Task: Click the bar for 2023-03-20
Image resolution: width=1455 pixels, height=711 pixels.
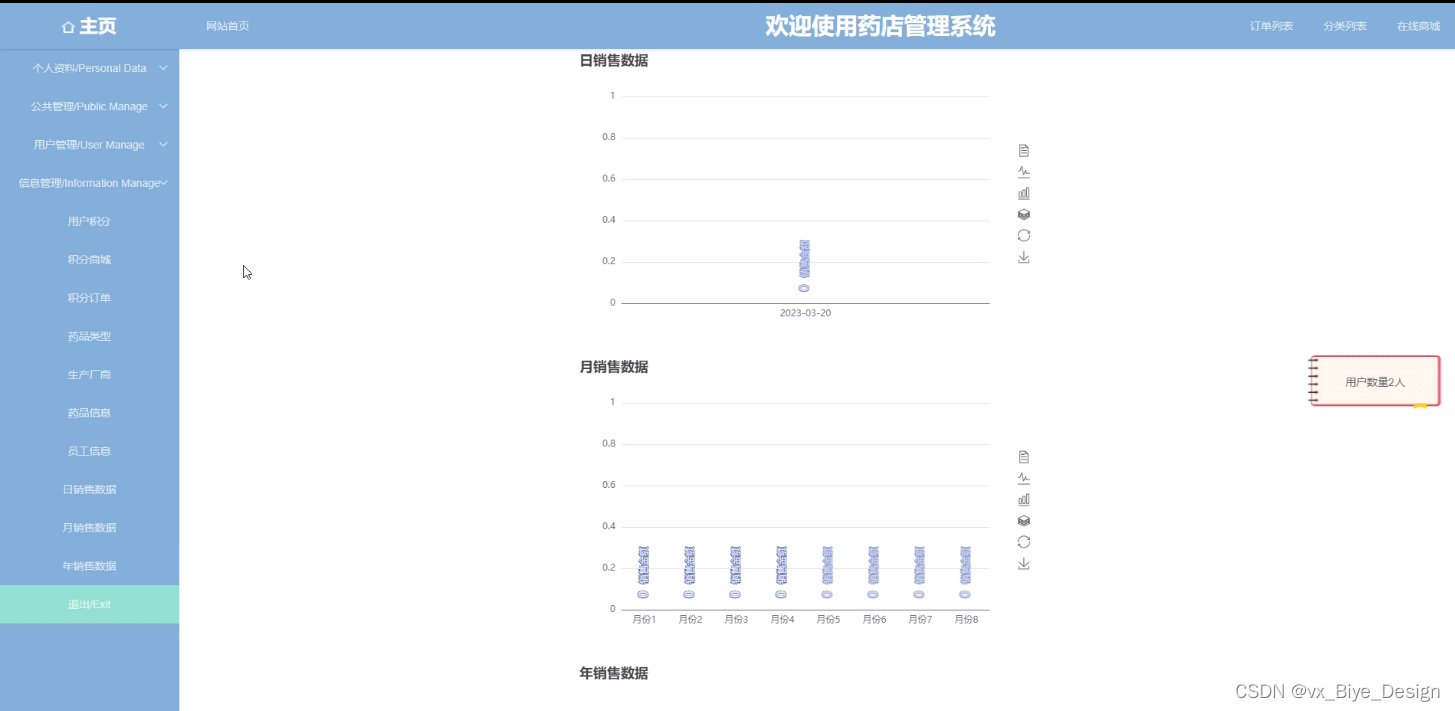Action: [804, 266]
